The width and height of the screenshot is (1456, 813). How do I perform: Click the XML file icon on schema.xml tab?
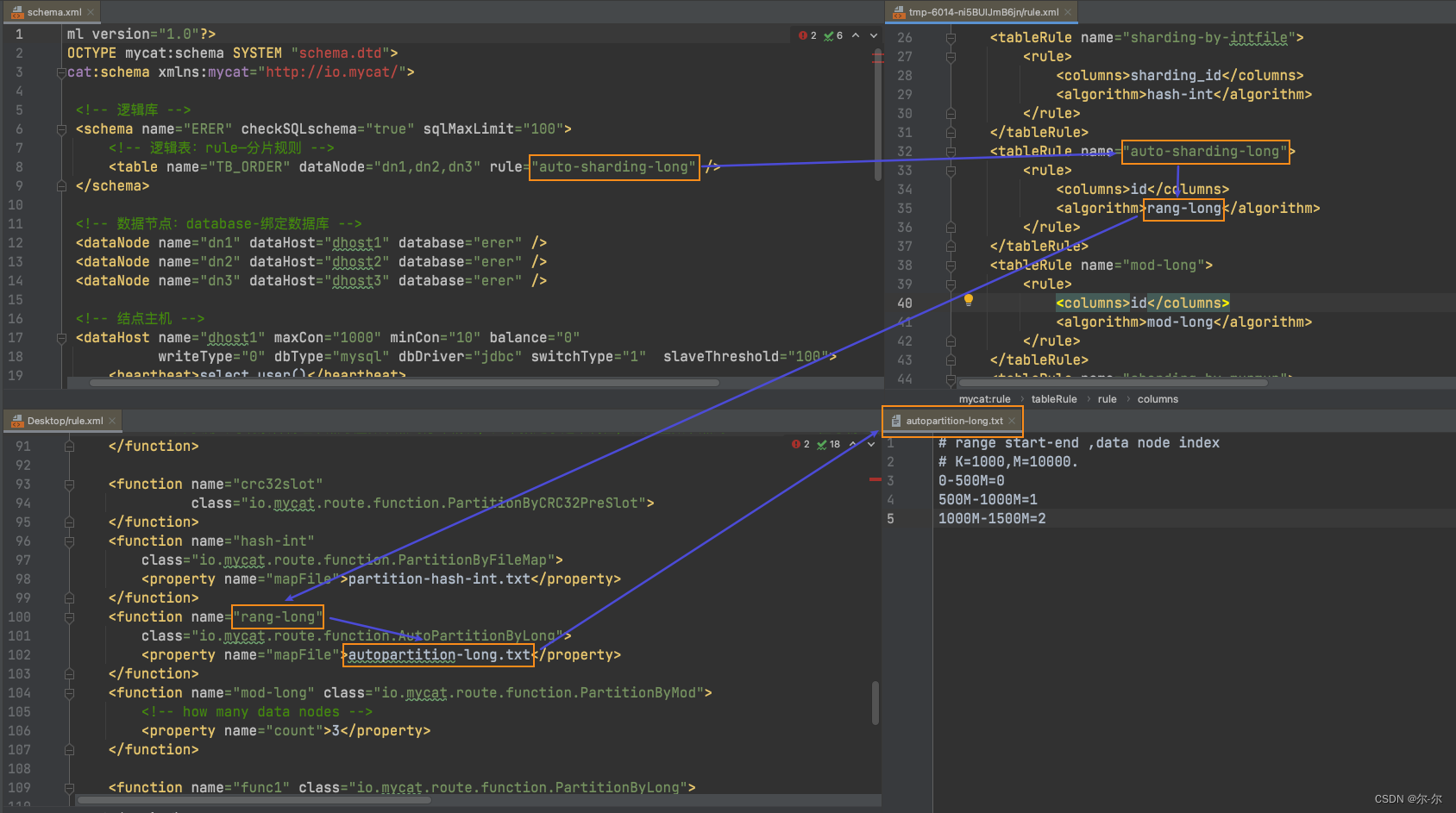coord(17,12)
